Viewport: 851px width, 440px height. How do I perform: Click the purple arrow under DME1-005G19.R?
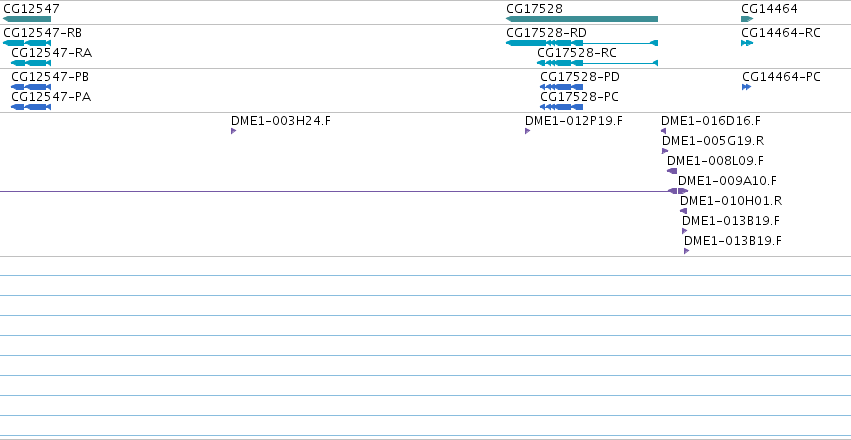(x=665, y=151)
